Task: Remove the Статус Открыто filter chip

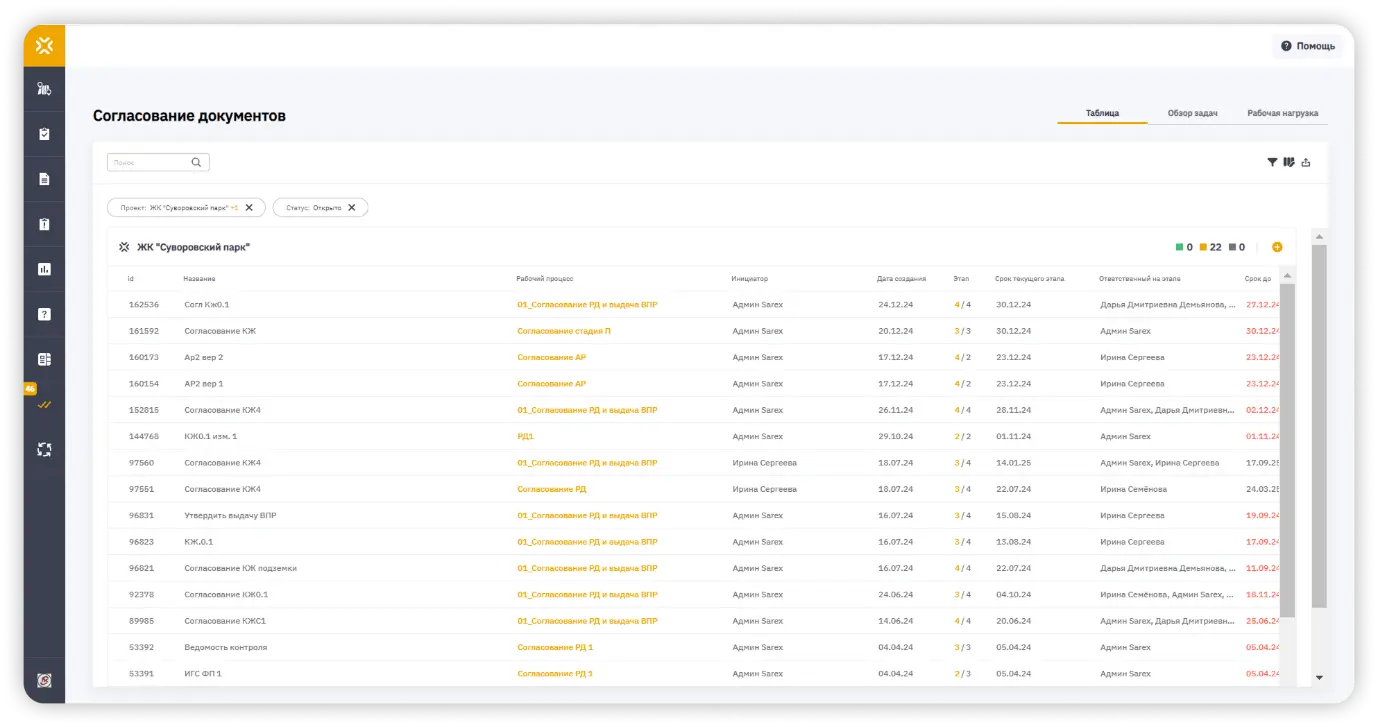Action: pyautogui.click(x=352, y=208)
